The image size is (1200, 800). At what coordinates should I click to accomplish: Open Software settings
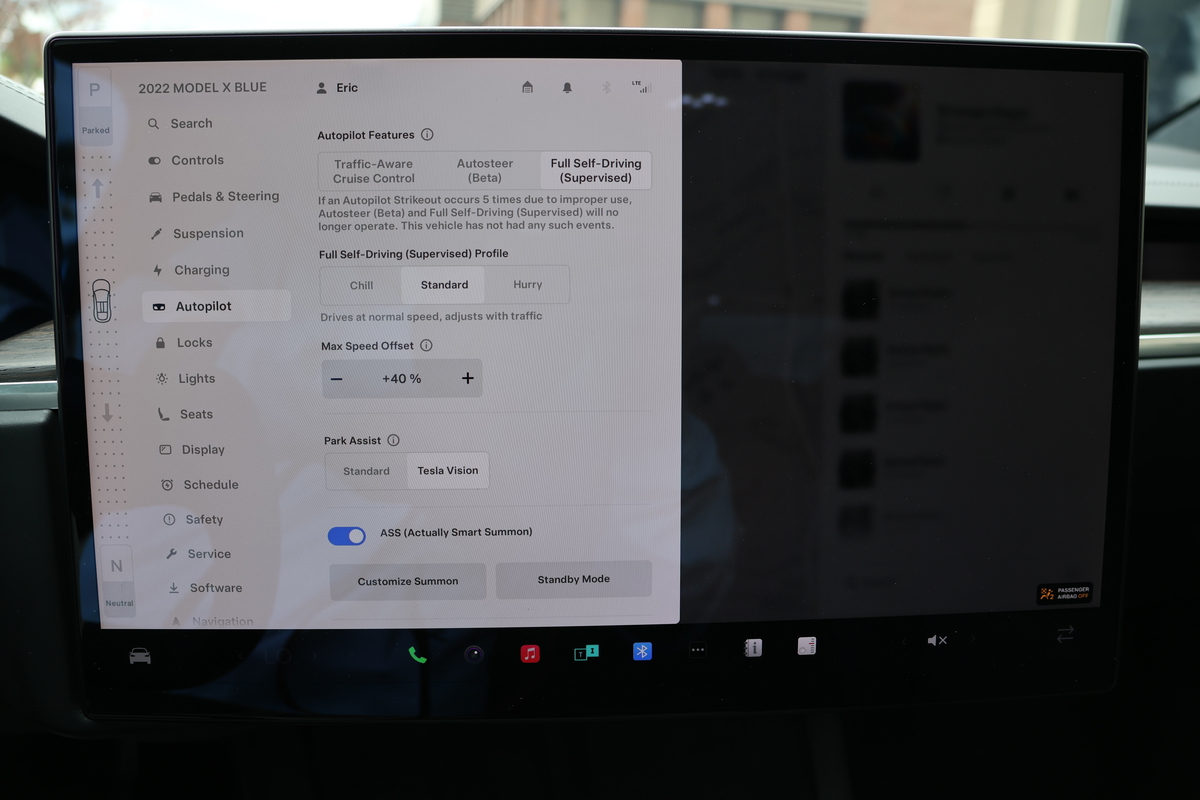click(x=205, y=588)
